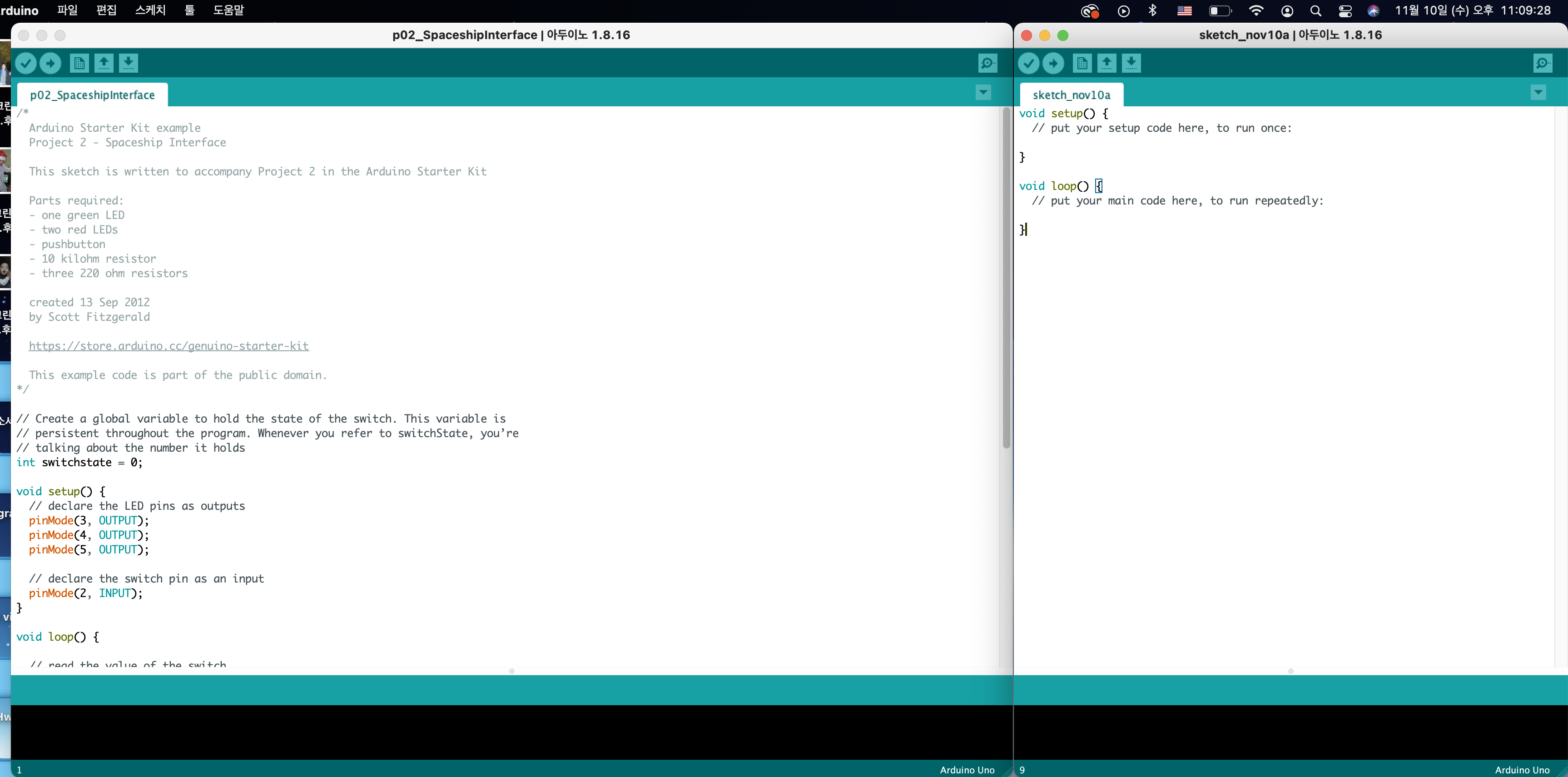Save the sketch_nov10a sketch
Screen dimensions: 1568x777
pyautogui.click(x=1131, y=63)
